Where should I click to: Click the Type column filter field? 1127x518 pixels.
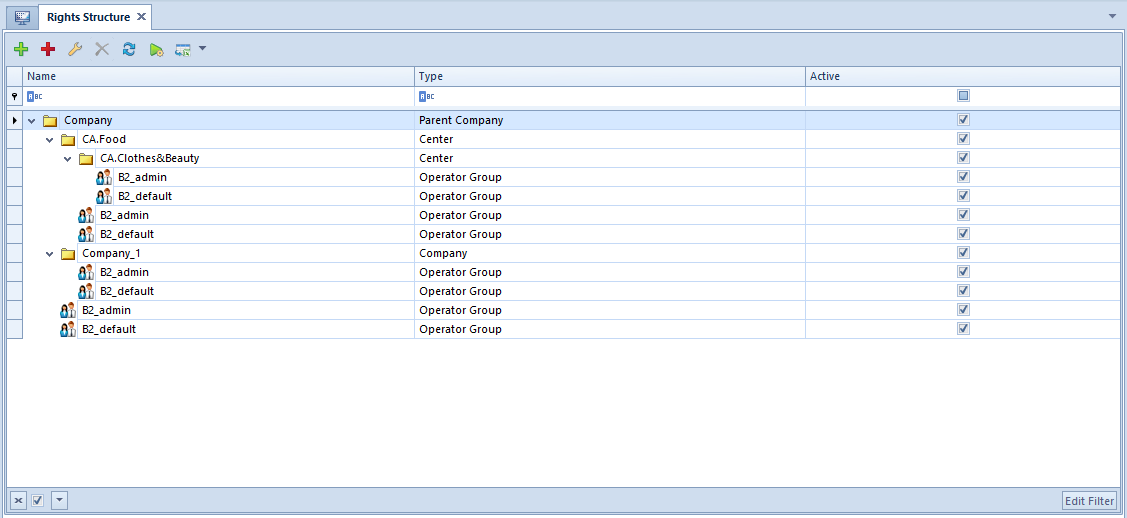click(x=610, y=96)
